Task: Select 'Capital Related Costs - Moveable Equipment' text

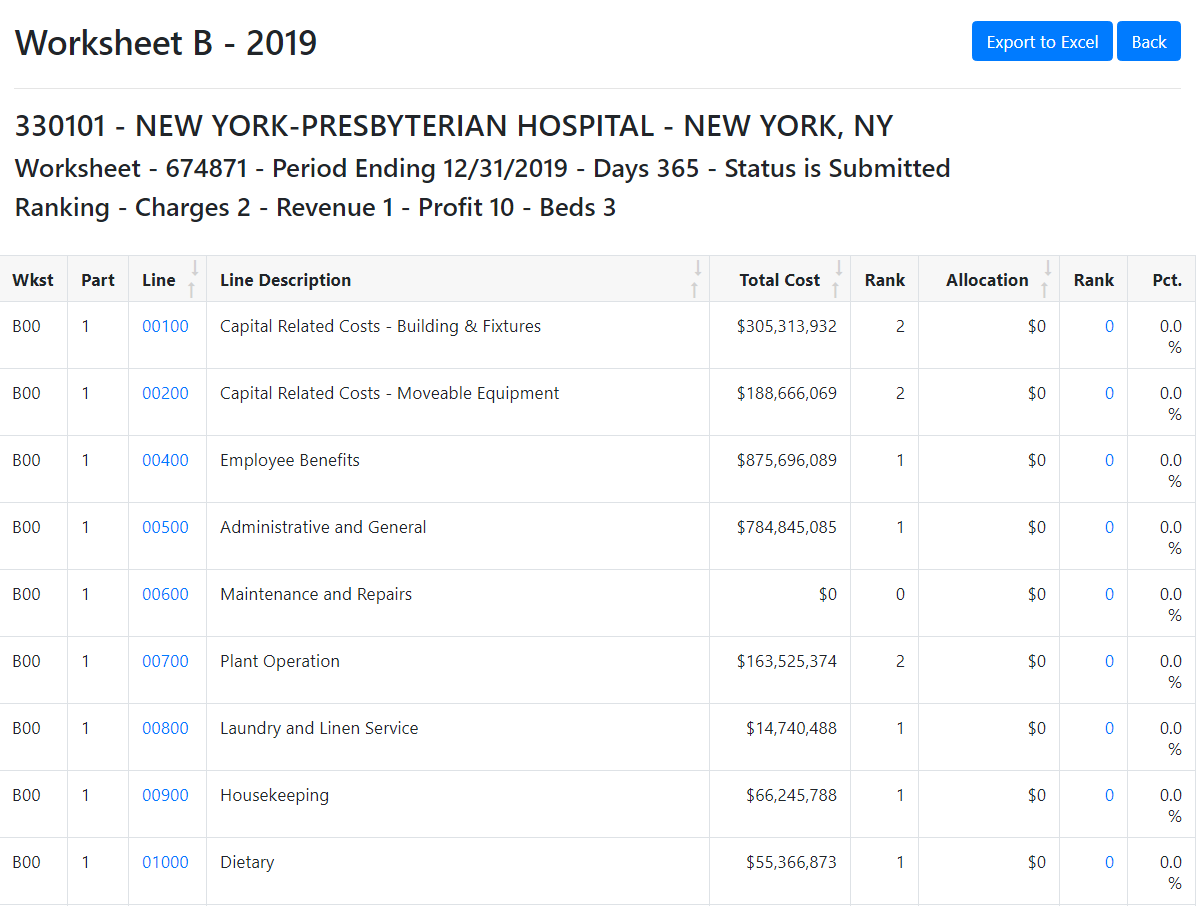Action: 390,393
